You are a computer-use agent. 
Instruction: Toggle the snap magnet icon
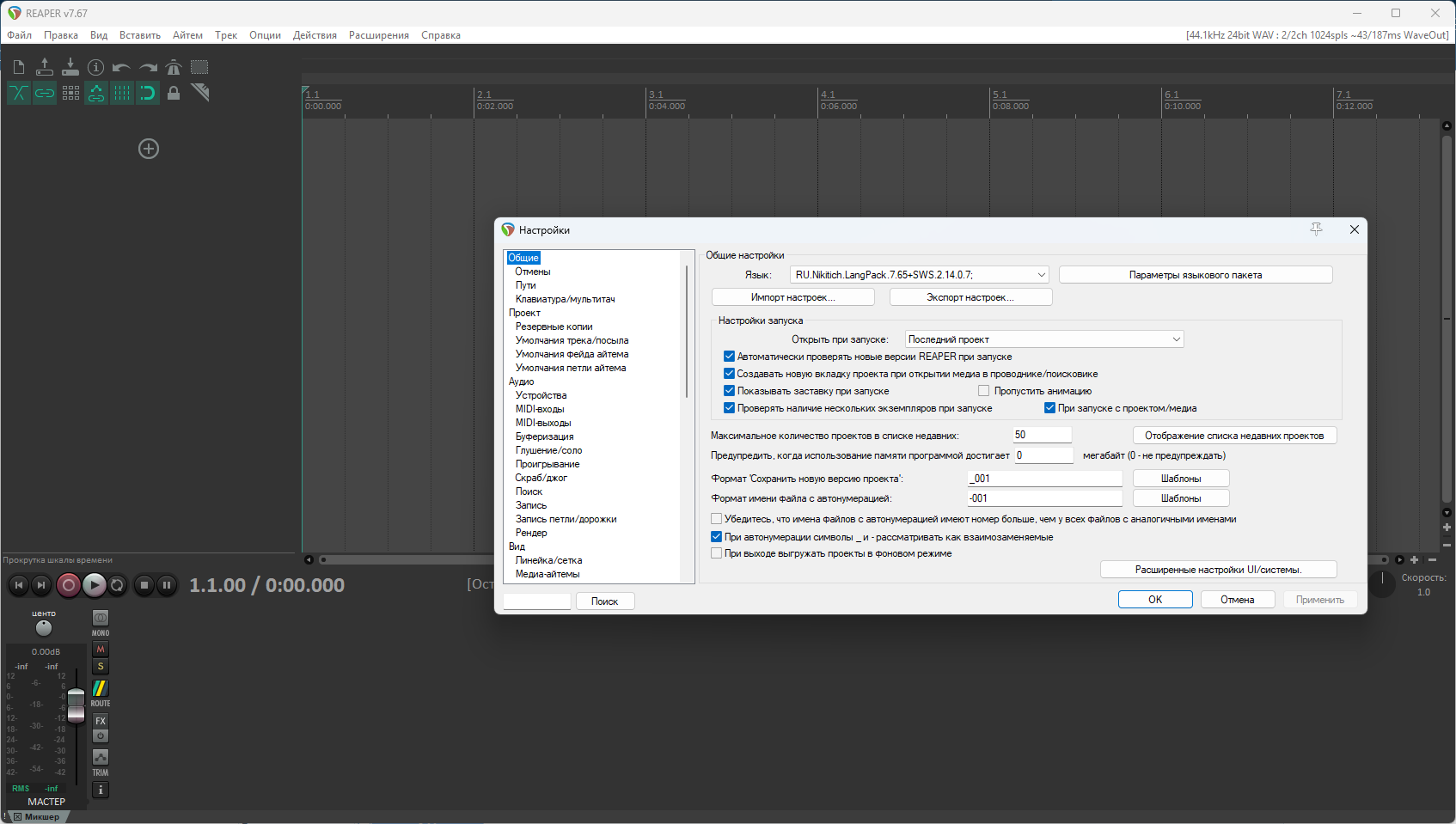148,93
